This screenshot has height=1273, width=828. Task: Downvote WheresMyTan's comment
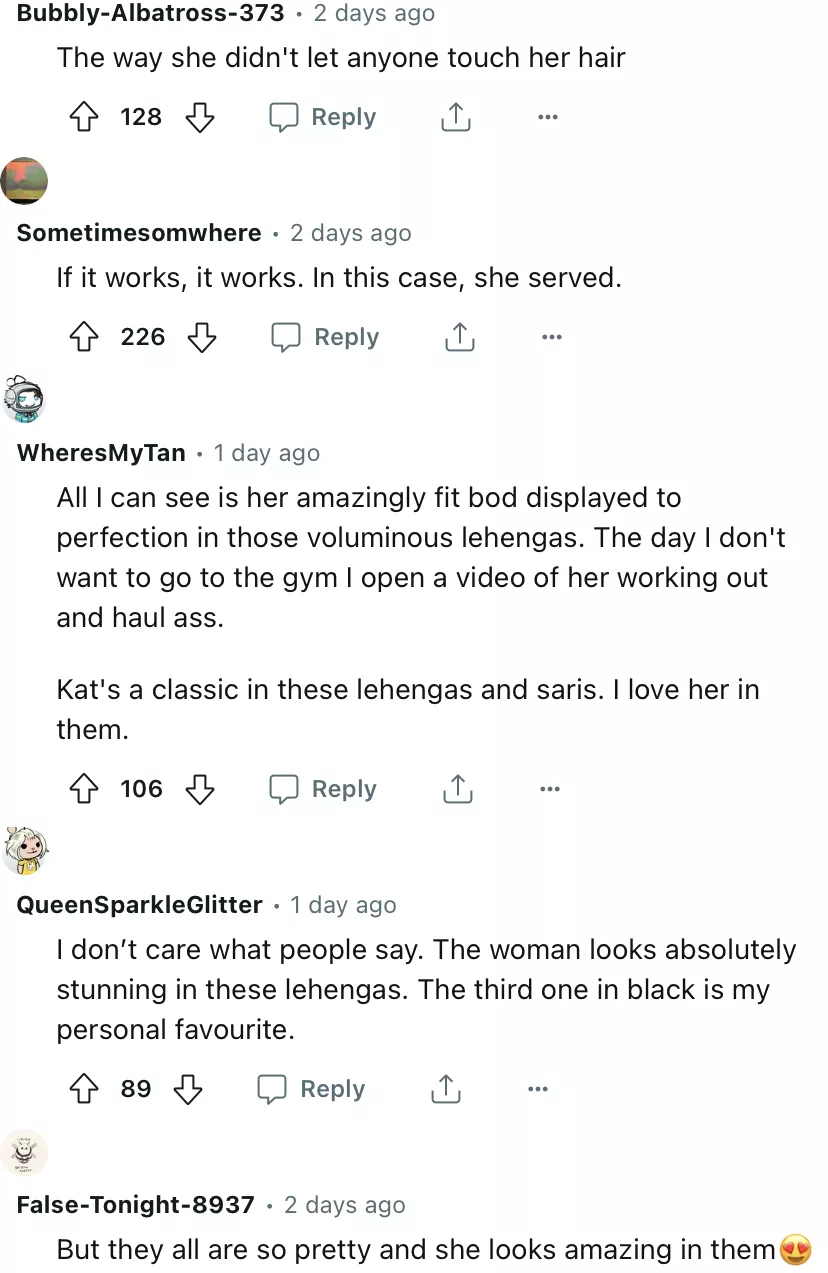(x=200, y=790)
